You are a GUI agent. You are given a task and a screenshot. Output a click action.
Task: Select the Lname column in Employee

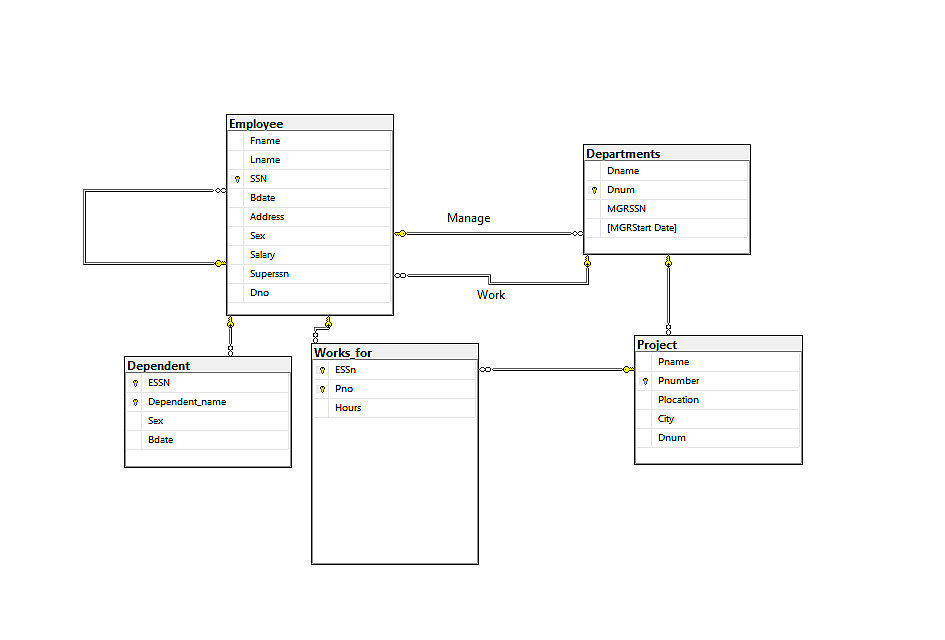[310, 160]
